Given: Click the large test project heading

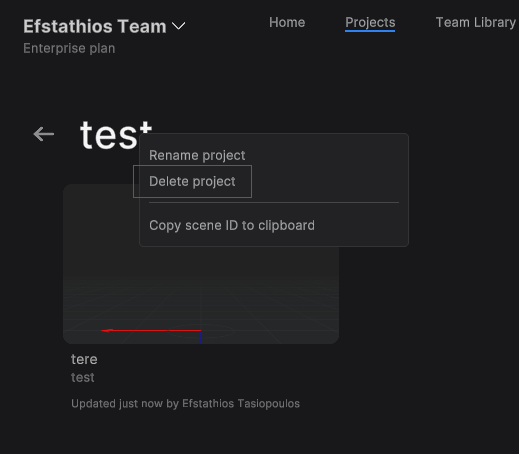Looking at the screenshot, I should tap(109, 135).
